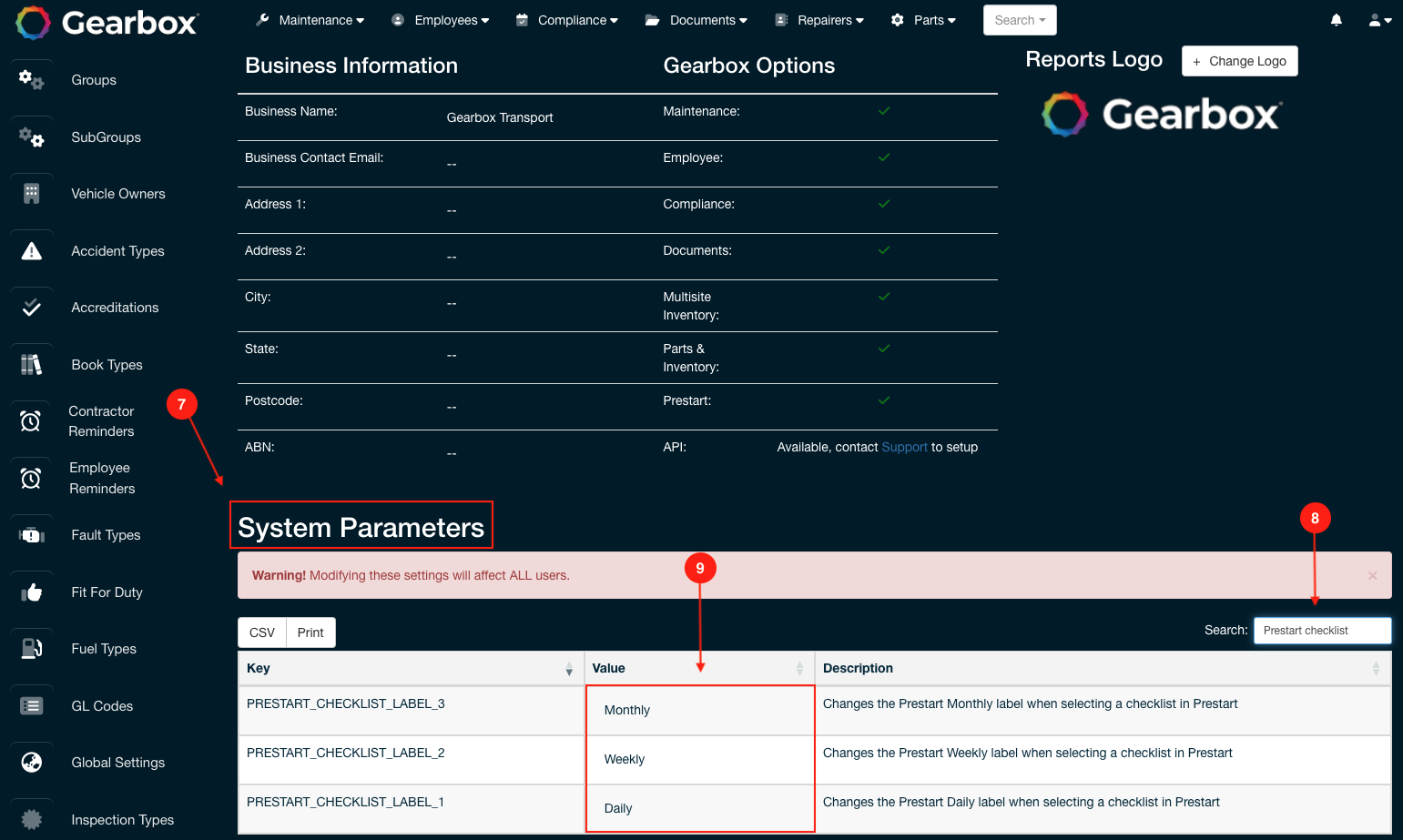Click the Accreditations checkmark icon

32,308
